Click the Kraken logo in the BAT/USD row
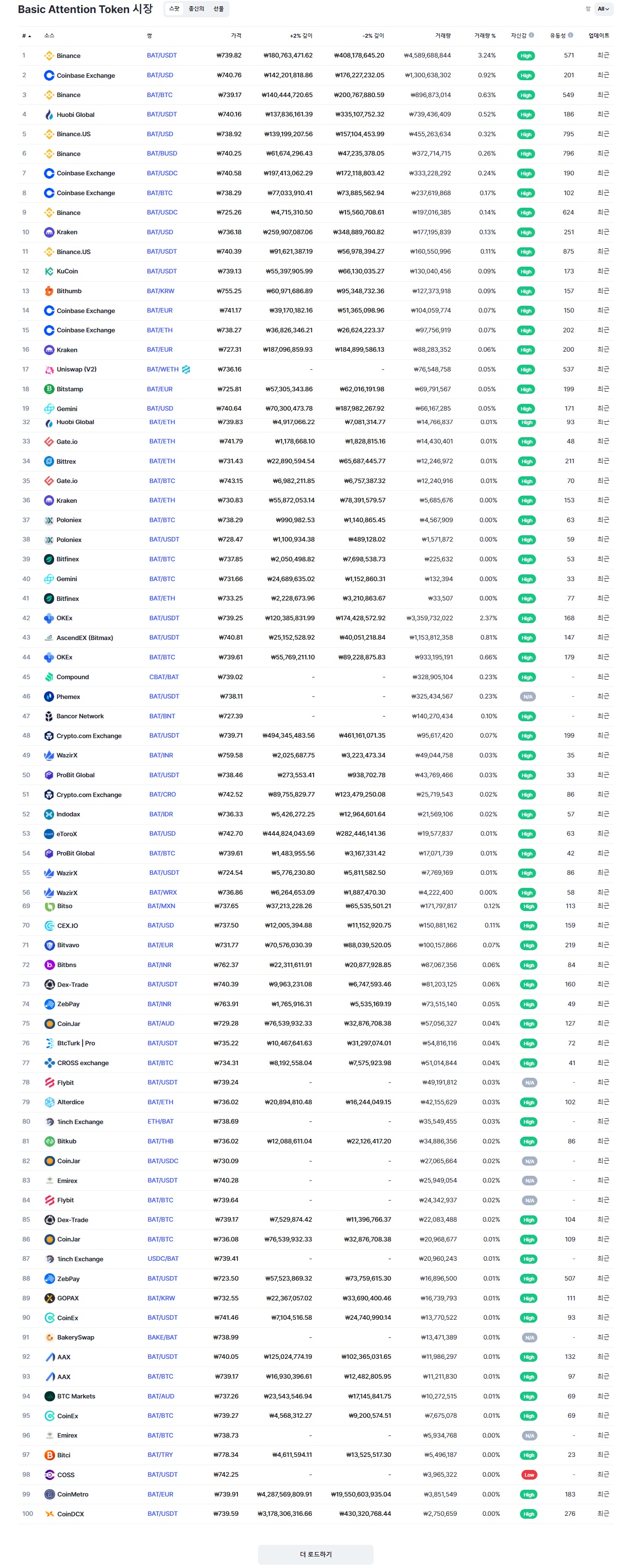Viewport: 621px width, 1568px height. tap(49, 232)
